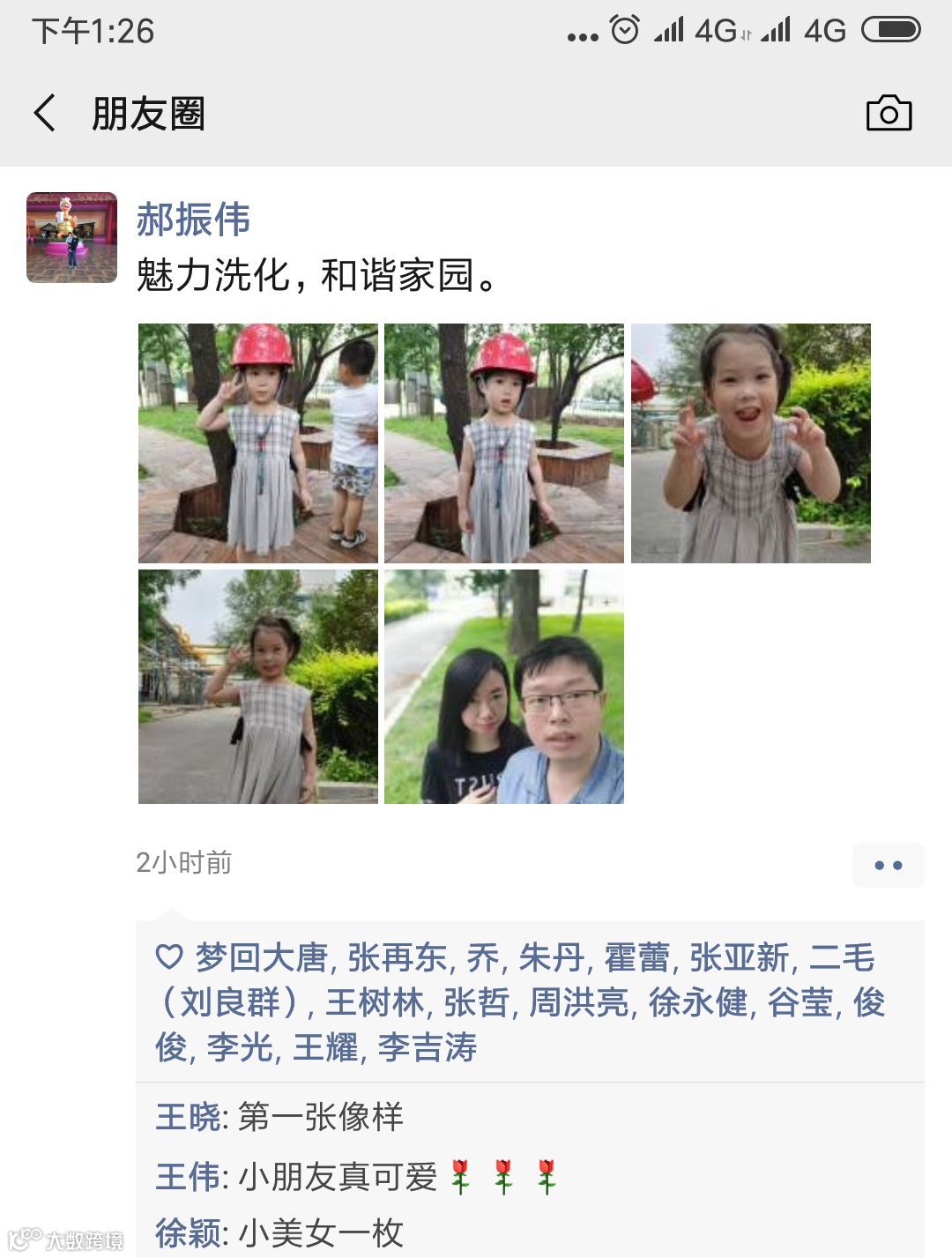Tap the heart icon in likes list
The image size is (952, 1258).
(169, 957)
